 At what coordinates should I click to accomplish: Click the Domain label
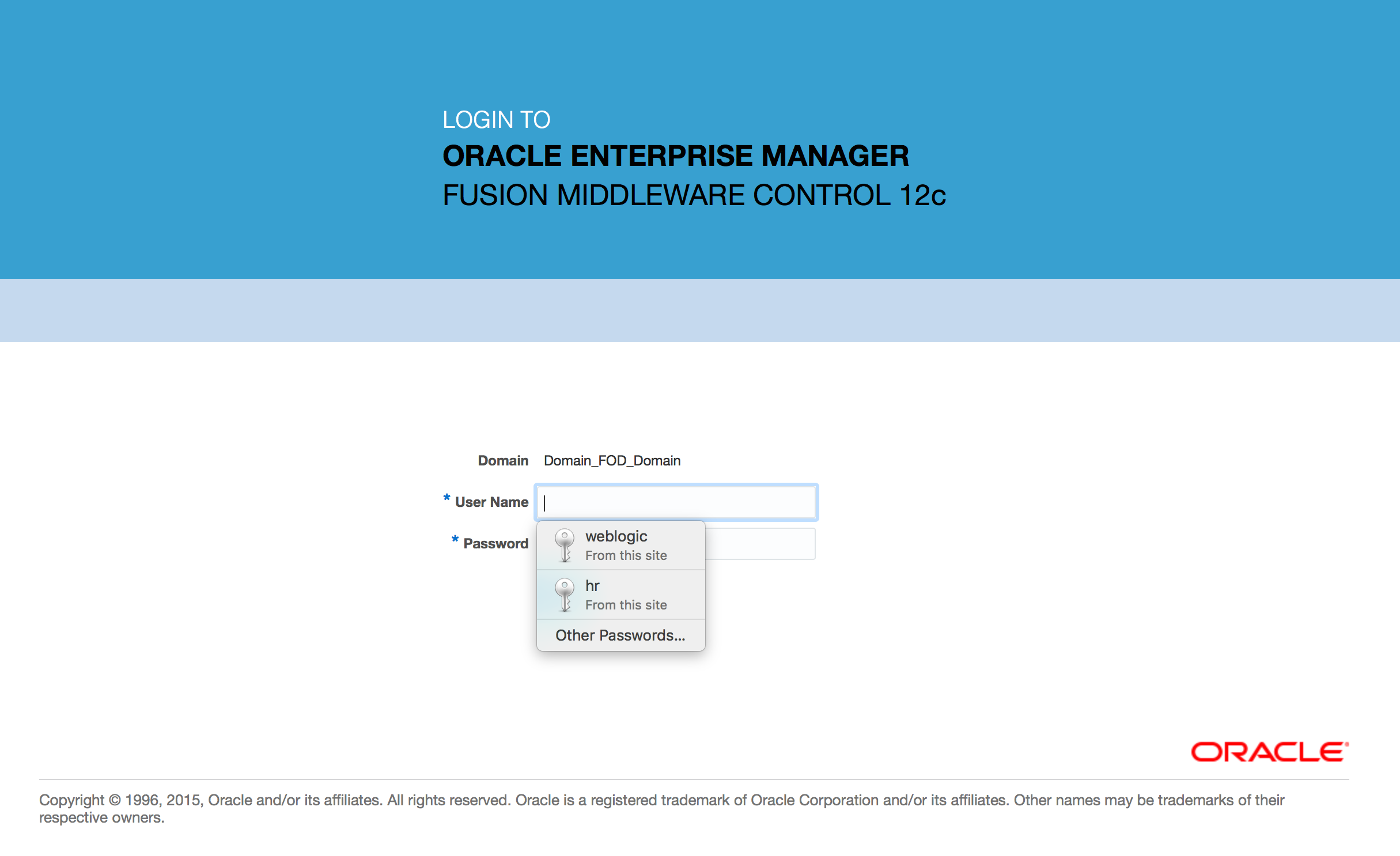tap(502, 461)
